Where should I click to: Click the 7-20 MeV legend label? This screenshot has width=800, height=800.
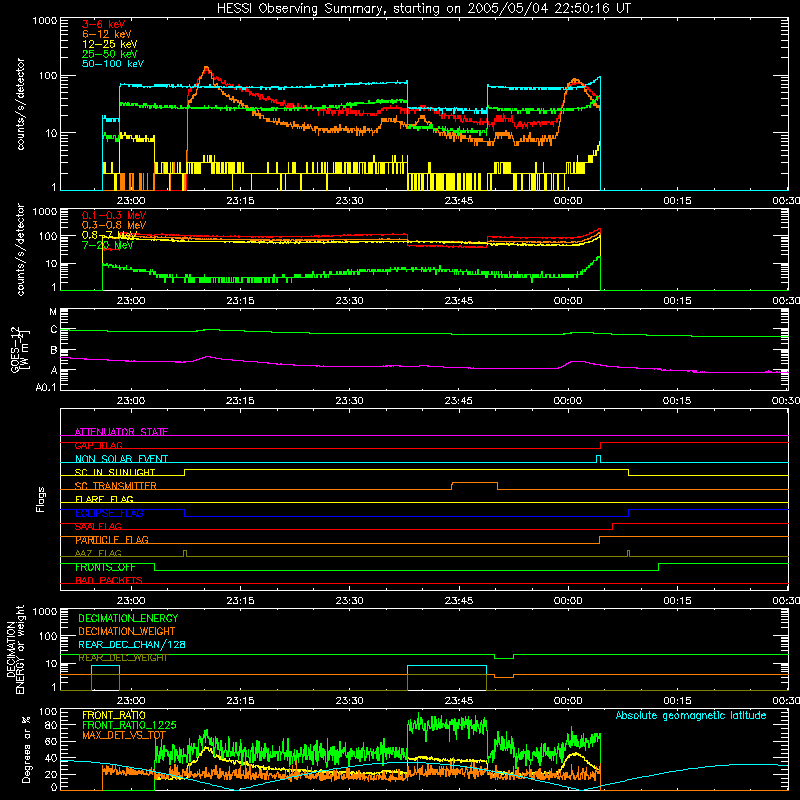107,245
